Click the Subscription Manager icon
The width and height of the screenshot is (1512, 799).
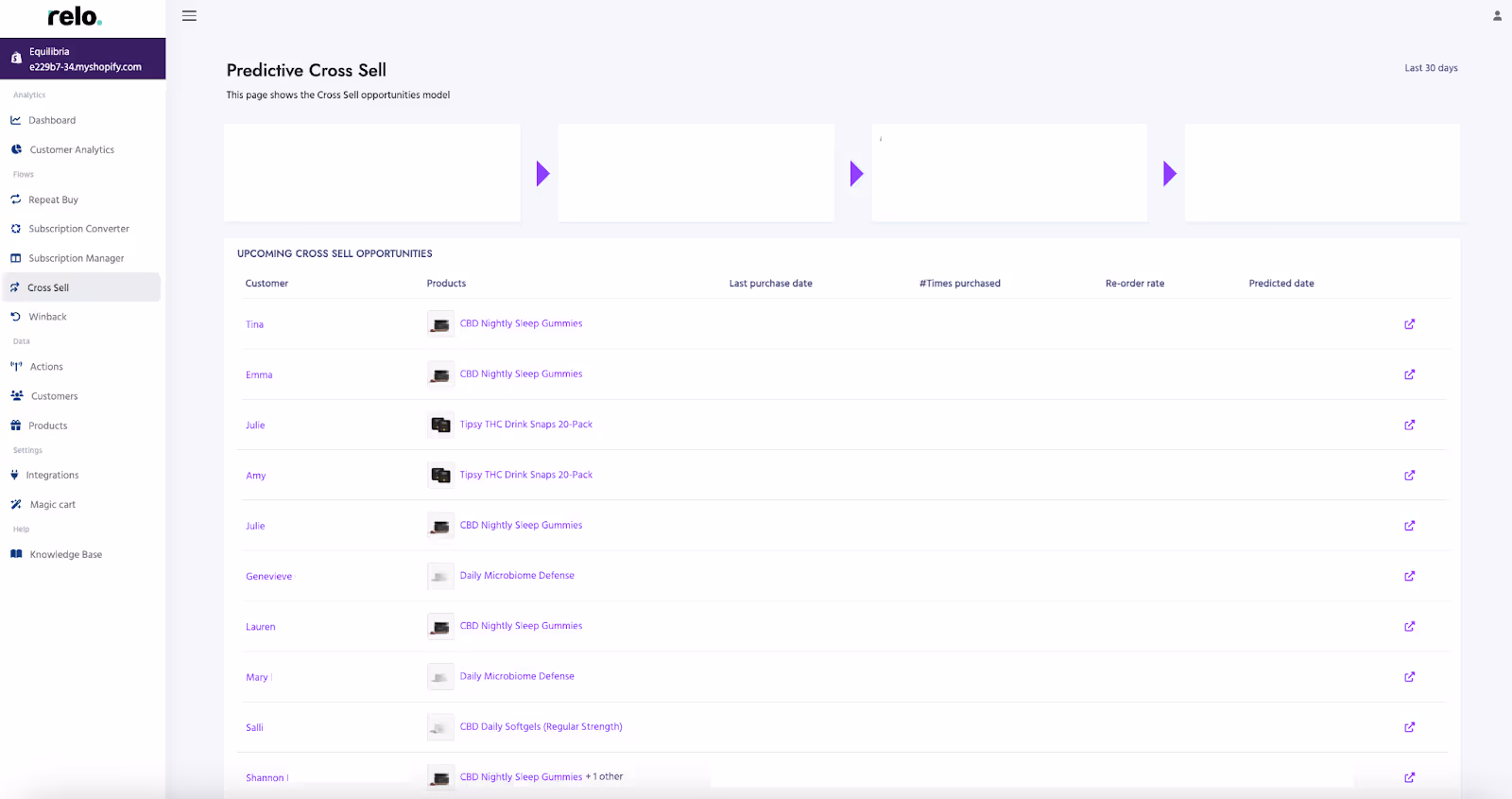coord(16,258)
